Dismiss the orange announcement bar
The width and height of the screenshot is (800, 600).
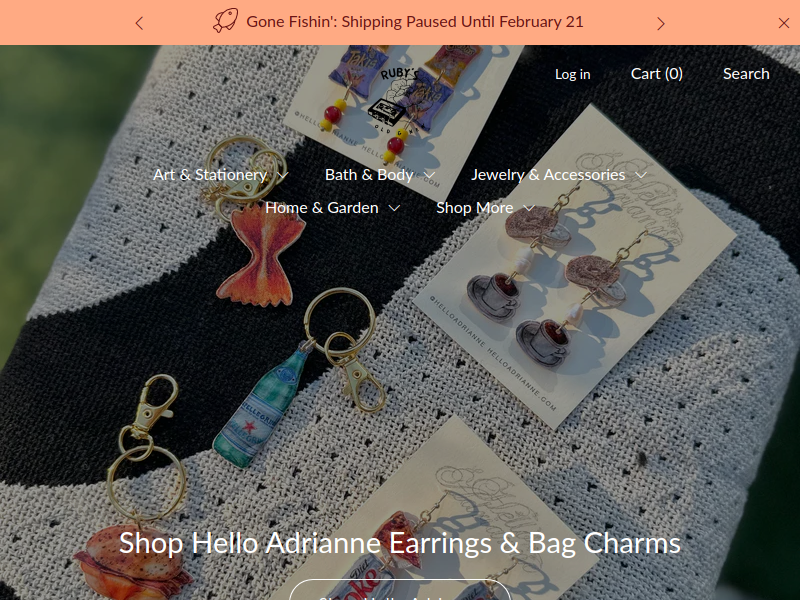tap(784, 23)
